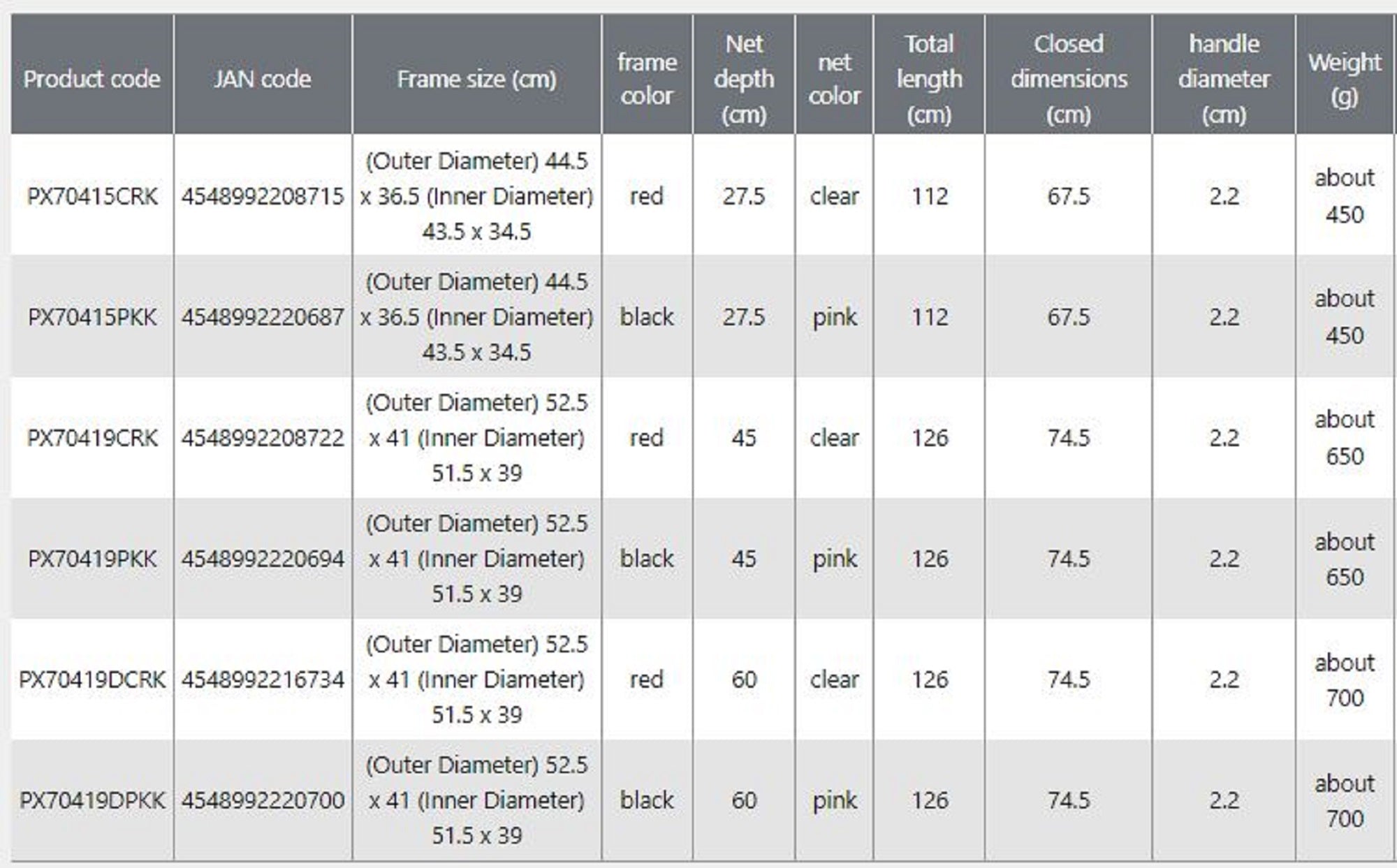Click the Product code column header

click(92, 79)
